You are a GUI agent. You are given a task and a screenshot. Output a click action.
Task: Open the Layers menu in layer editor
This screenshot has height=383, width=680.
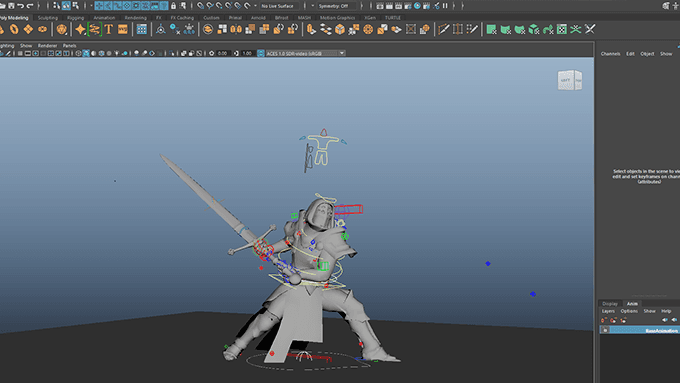(x=608, y=311)
